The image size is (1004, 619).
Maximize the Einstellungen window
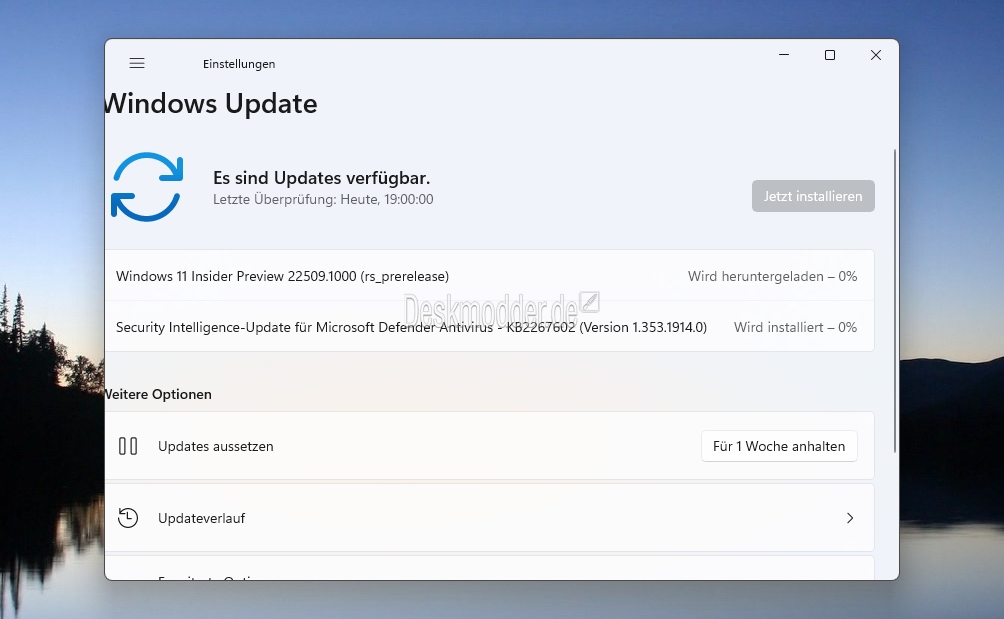click(830, 55)
